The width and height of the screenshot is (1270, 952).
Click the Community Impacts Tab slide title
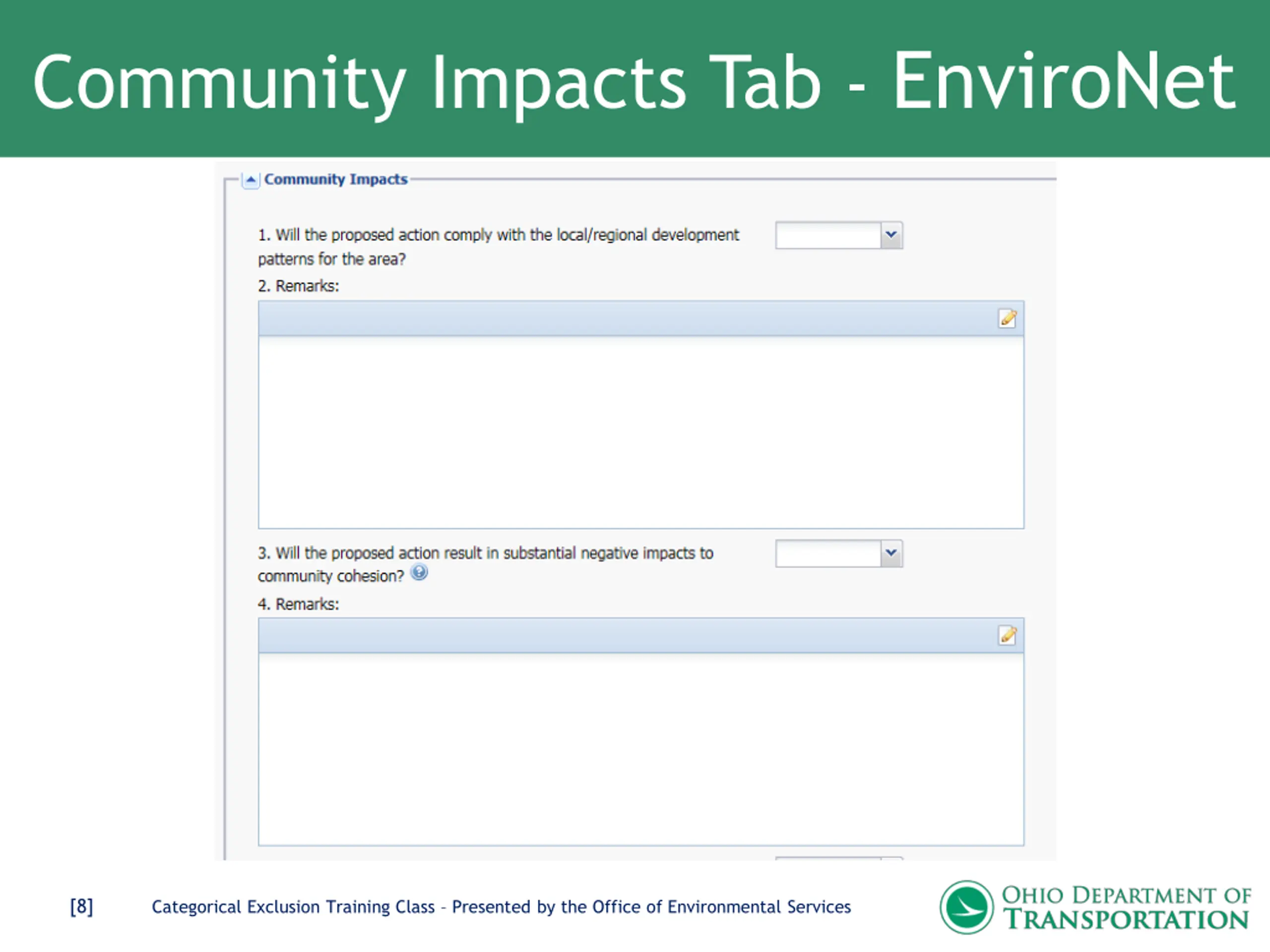click(x=634, y=81)
